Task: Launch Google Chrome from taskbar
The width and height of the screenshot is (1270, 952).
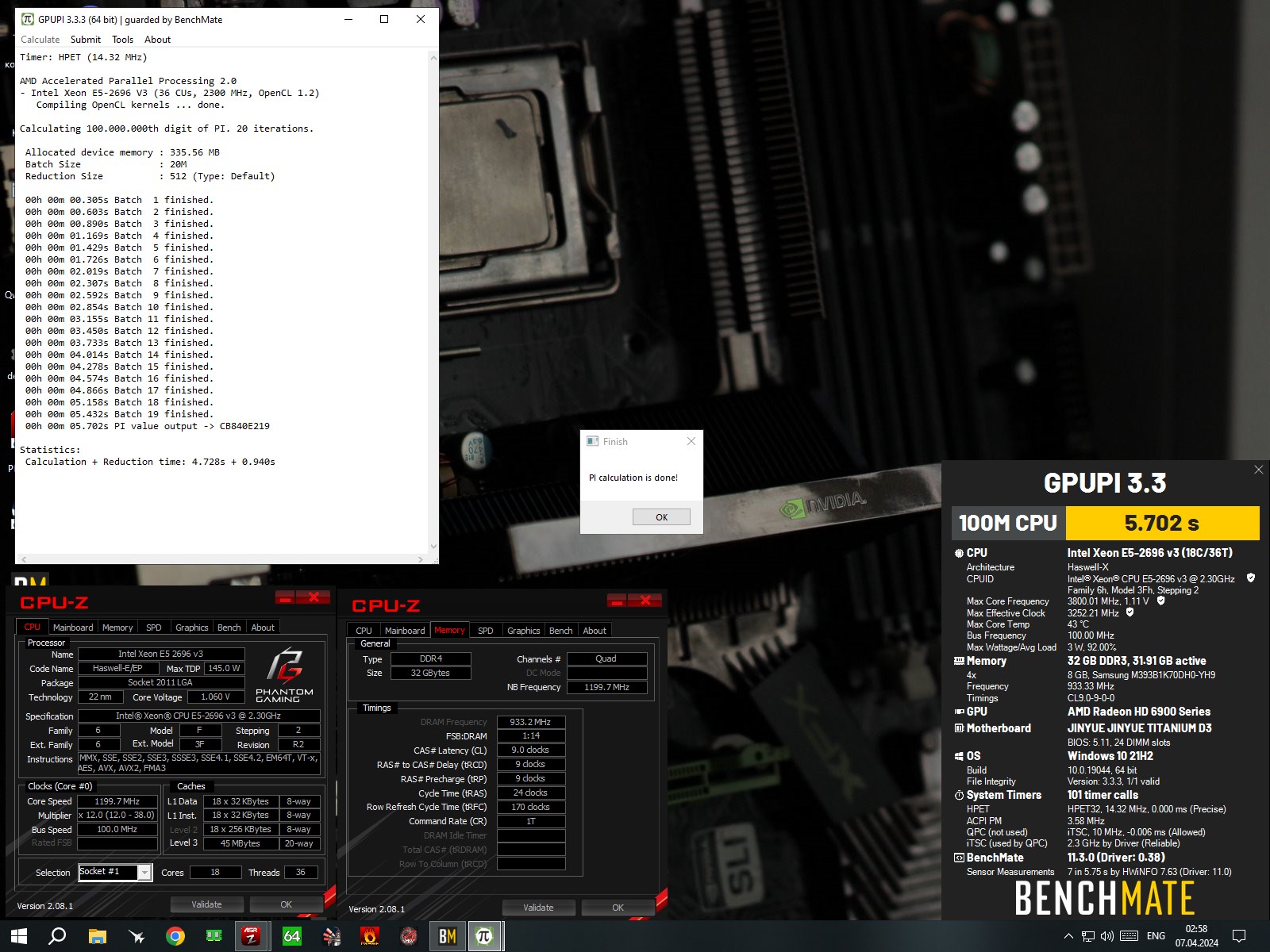Action: [x=175, y=936]
